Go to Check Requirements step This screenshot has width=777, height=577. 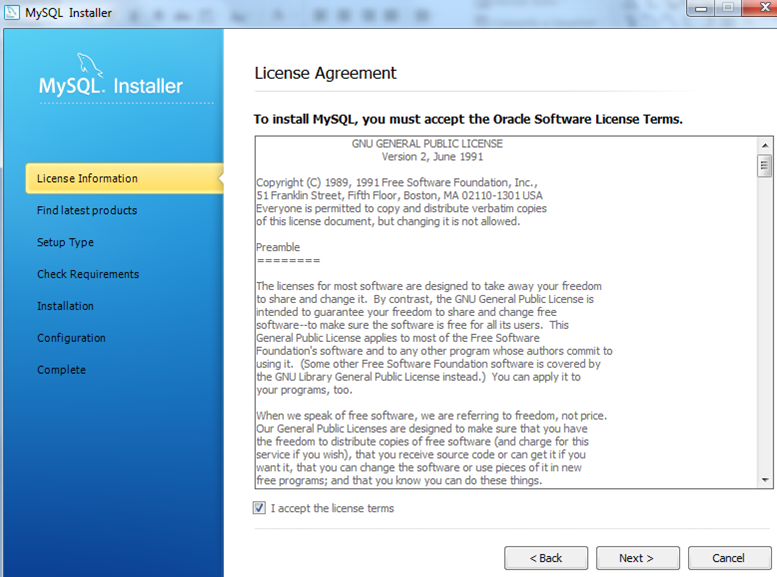(88, 274)
